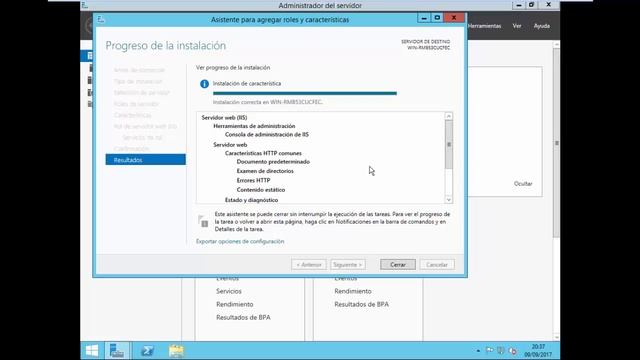Select Errores HTTP entry
The width and height of the screenshot is (640, 360).
253,180
